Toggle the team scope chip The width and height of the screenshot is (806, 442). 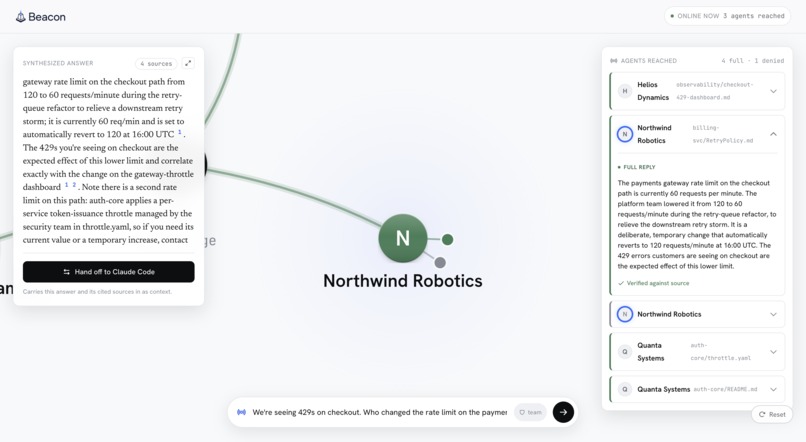click(x=530, y=412)
